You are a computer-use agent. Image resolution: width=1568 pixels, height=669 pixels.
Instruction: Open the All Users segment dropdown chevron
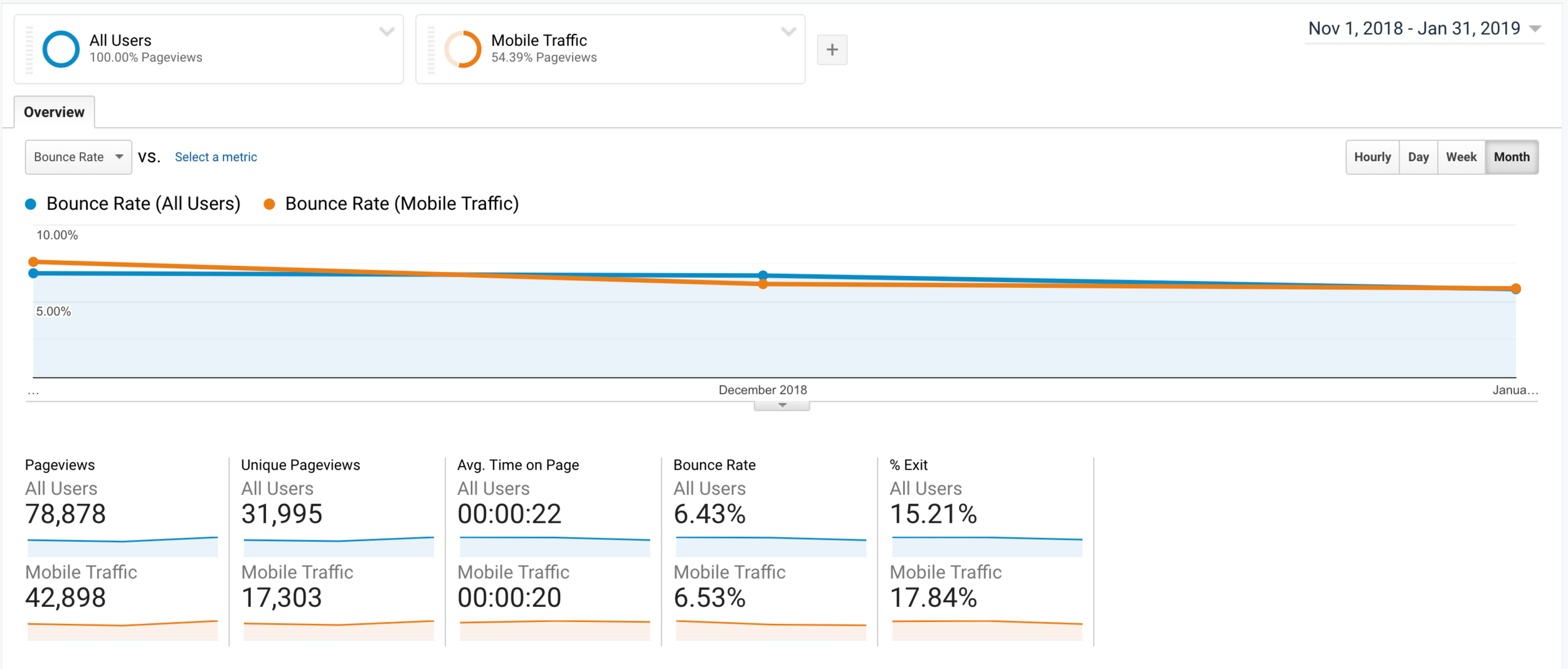click(387, 31)
